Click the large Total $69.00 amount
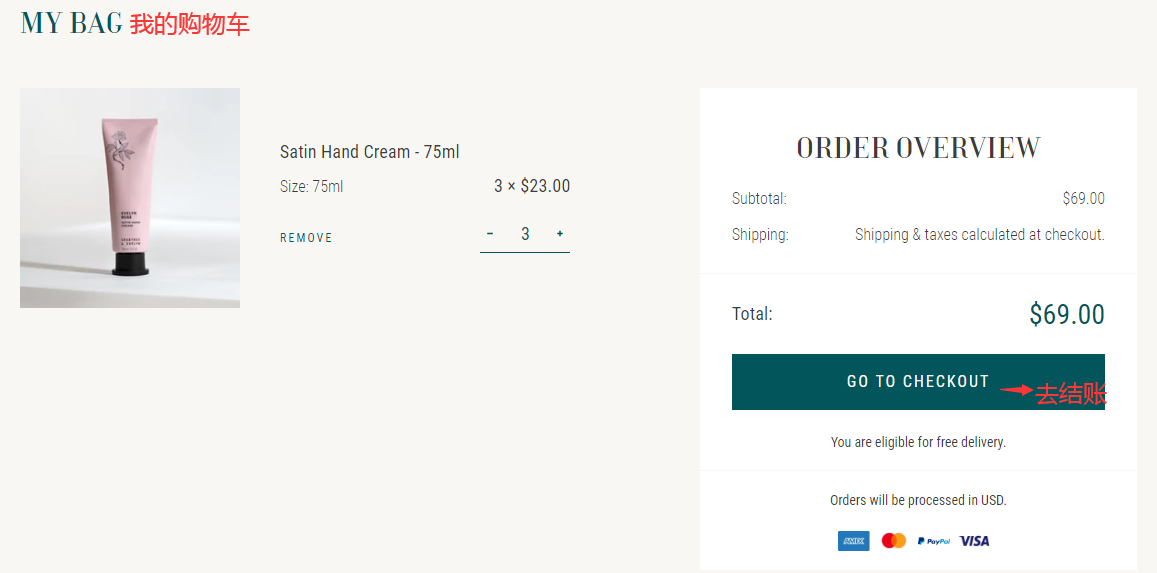Screen dimensions: 1157x573 1066,315
